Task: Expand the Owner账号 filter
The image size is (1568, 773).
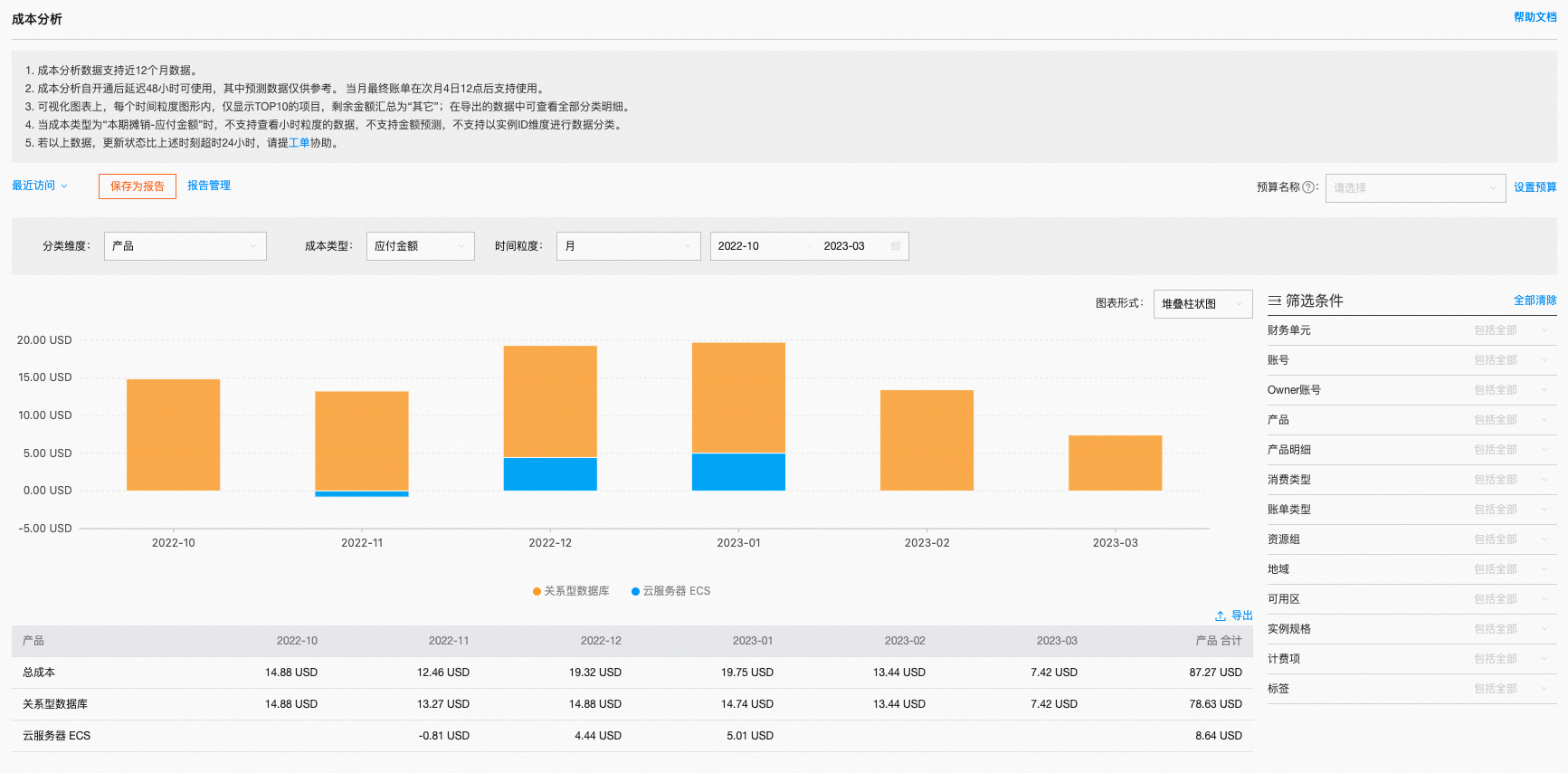Action: coord(1412,390)
